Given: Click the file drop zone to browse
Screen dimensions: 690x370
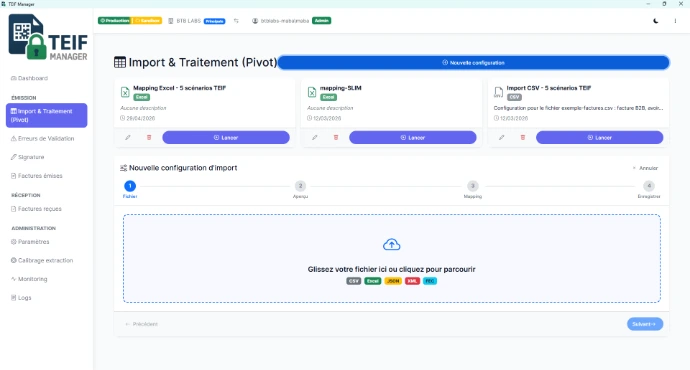Looking at the screenshot, I should pos(392,259).
